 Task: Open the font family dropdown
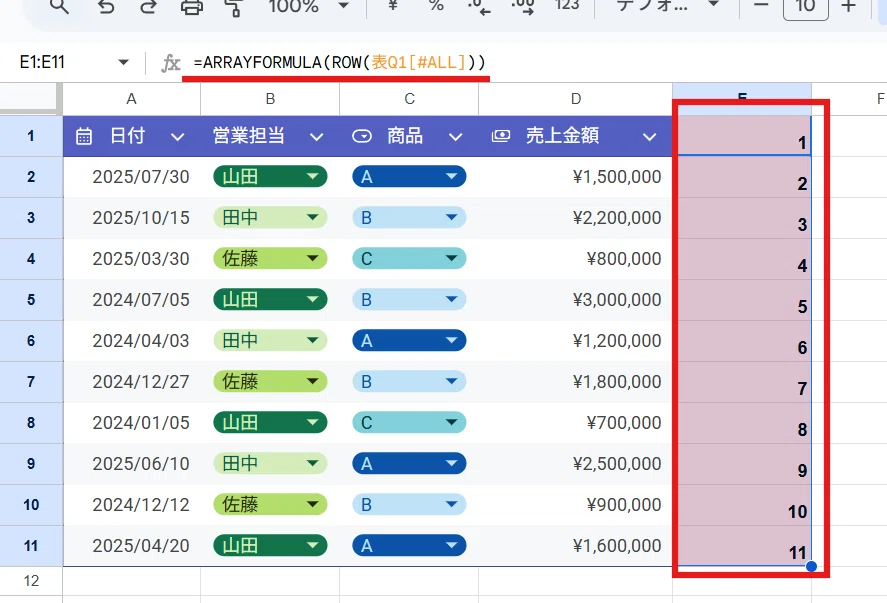pyautogui.click(x=668, y=5)
